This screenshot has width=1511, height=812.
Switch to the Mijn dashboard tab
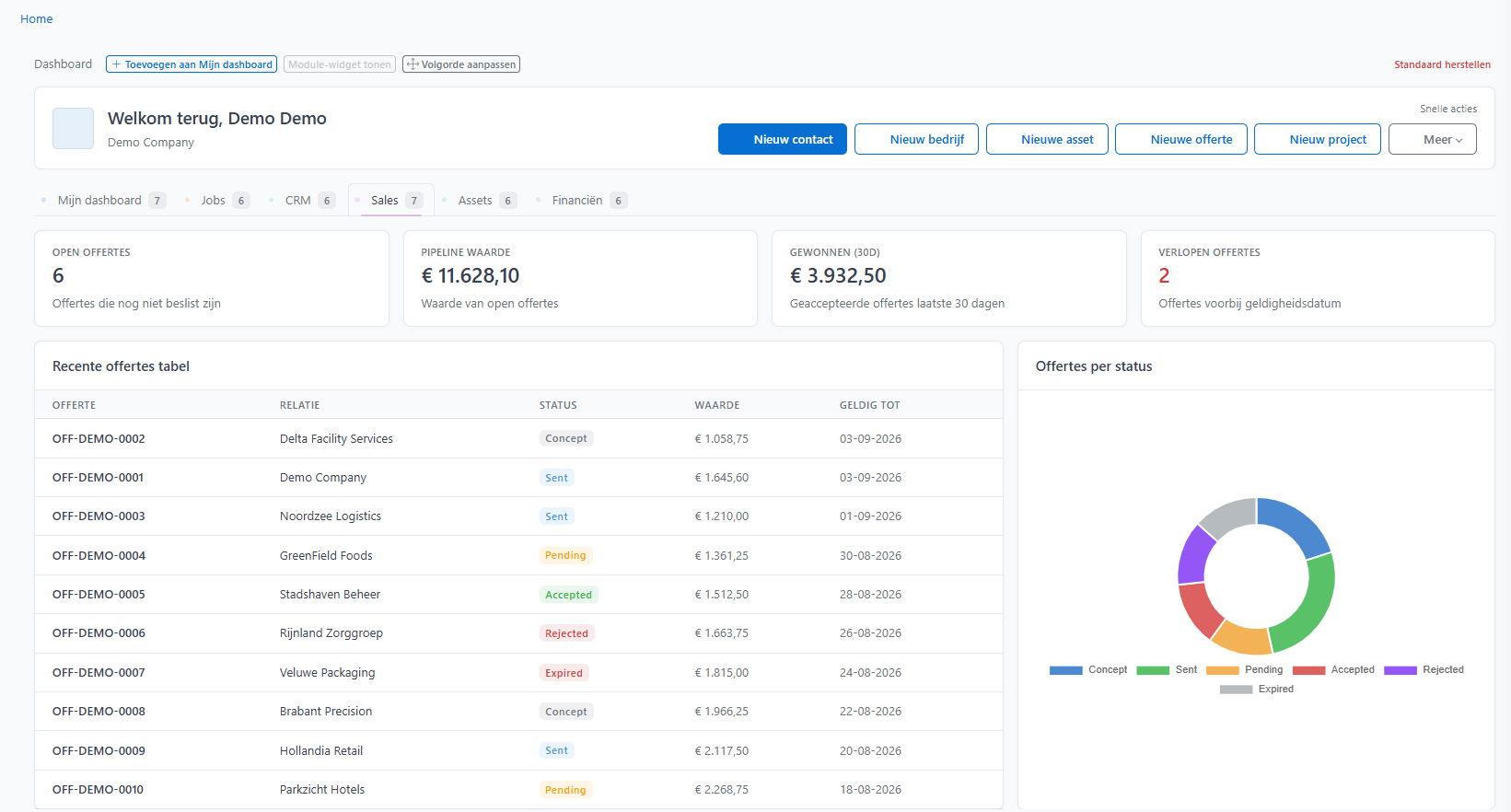103,200
